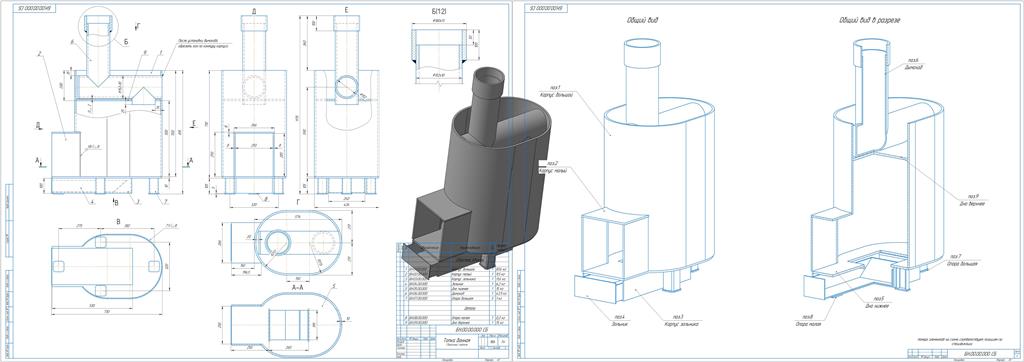Viewport: 1024px width, 362px height.
Task: Select the 'поз.7 Опора большая' callout label
Action: (x=964, y=260)
